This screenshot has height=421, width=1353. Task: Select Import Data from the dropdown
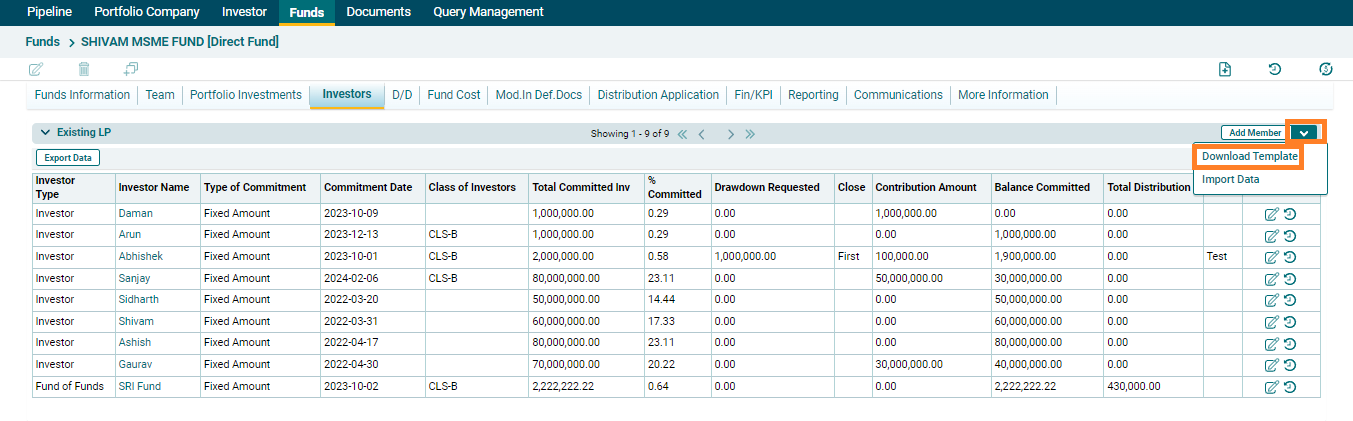1230,180
